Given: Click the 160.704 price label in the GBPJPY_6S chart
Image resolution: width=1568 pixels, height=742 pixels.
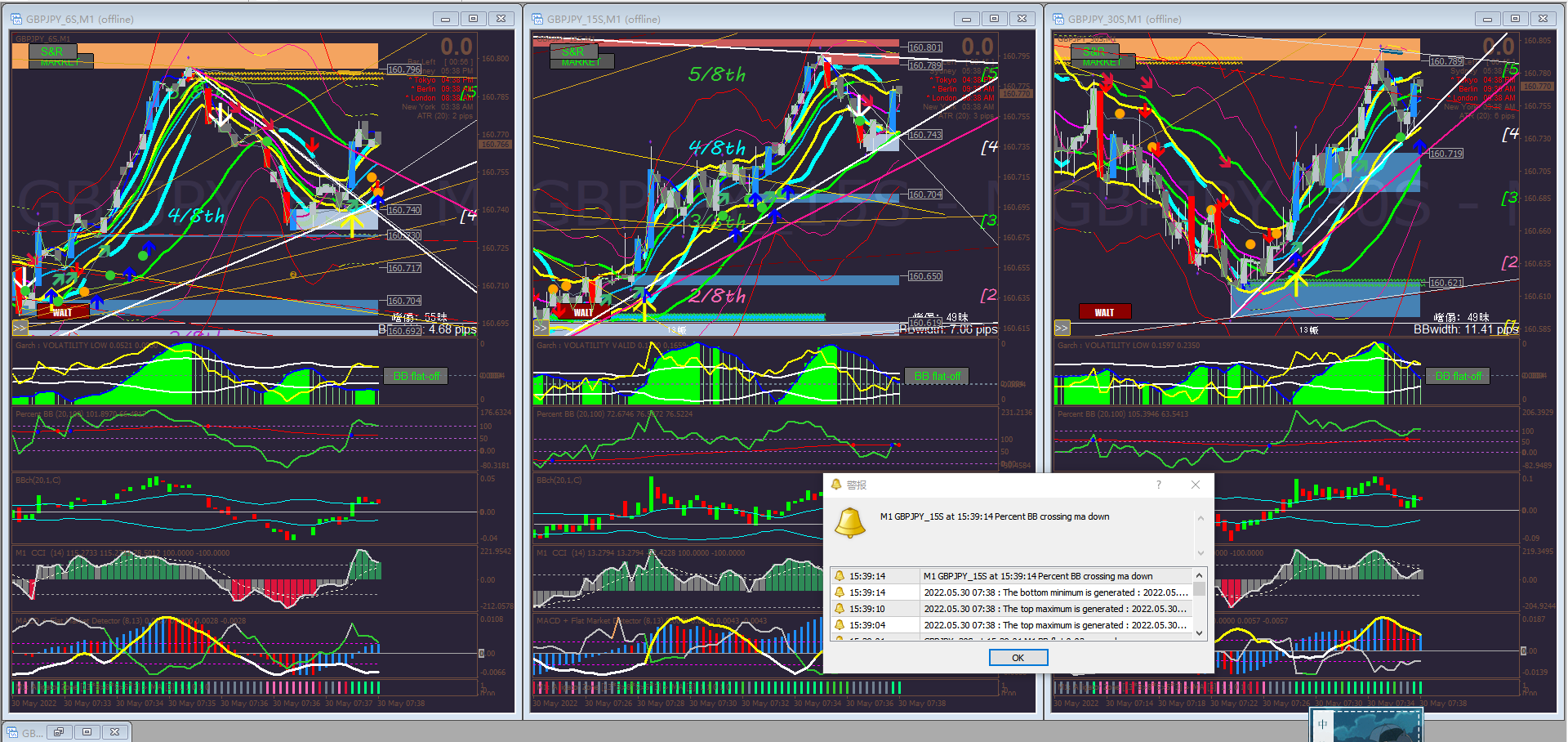Looking at the screenshot, I should (404, 301).
